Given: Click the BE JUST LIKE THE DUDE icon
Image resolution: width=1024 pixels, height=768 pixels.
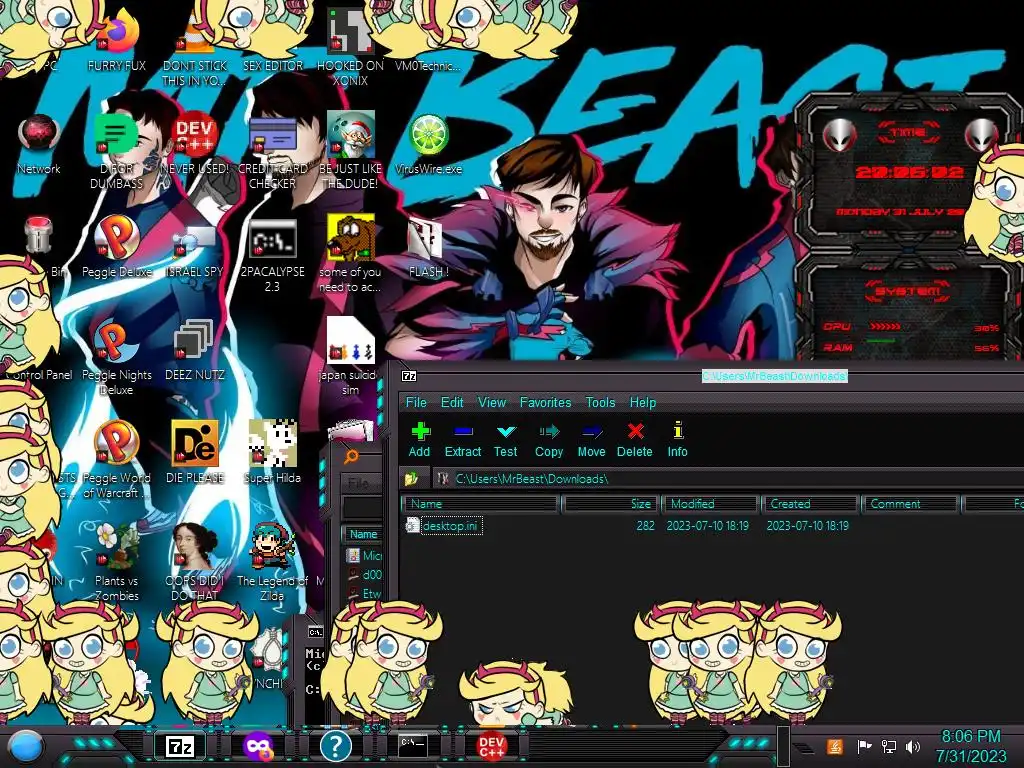Looking at the screenshot, I should 350,152.
